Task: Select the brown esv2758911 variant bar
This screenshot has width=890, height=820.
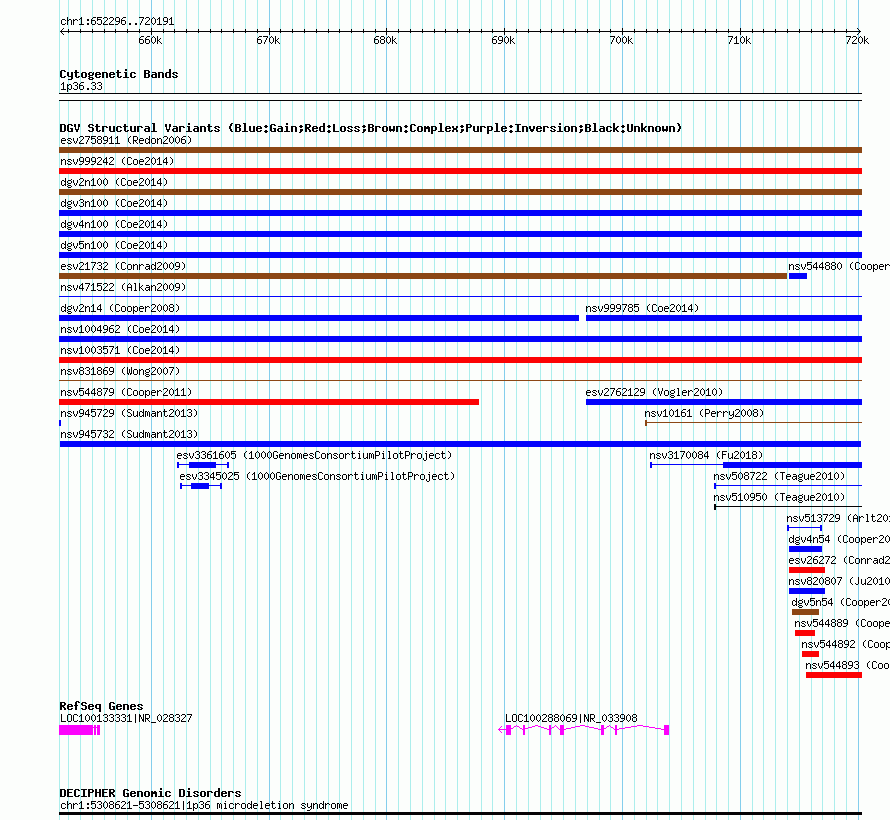Action: pos(460,150)
